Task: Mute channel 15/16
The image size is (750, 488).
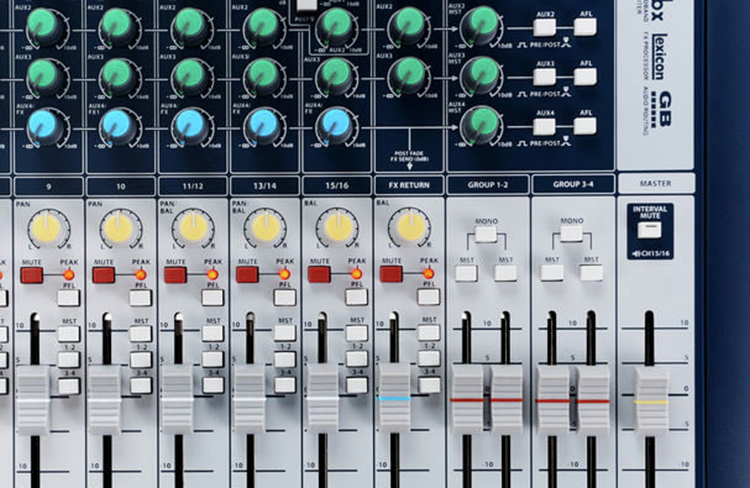Action: [x=319, y=275]
